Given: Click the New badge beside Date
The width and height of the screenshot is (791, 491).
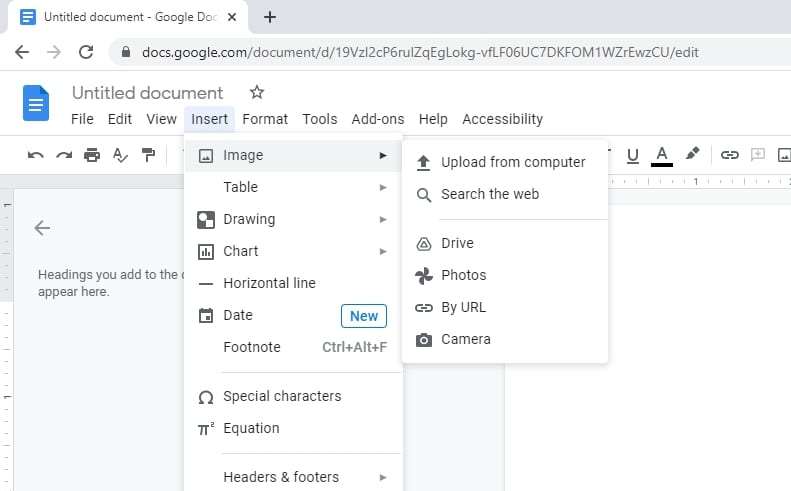Looking at the screenshot, I should pyautogui.click(x=364, y=316).
